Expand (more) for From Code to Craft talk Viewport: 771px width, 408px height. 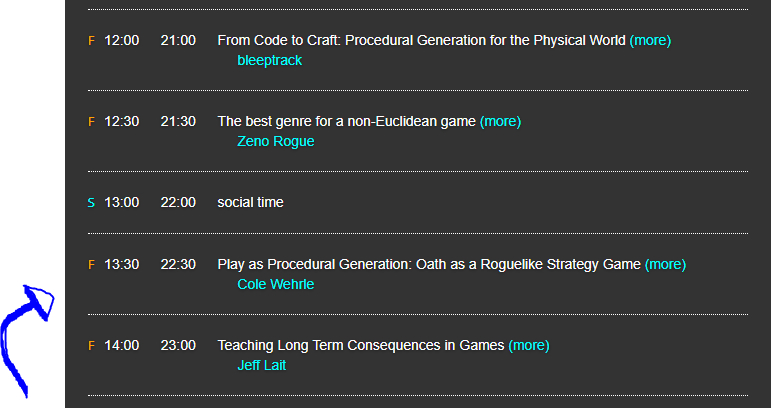[x=650, y=41]
